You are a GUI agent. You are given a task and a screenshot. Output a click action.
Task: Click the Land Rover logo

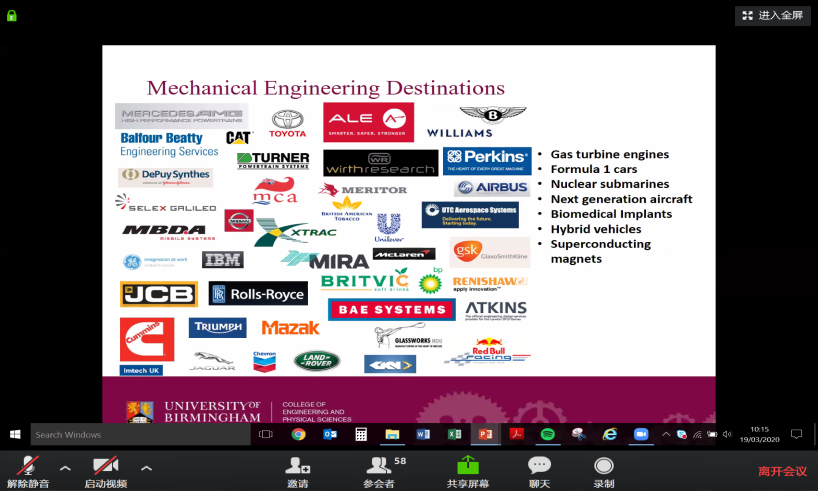(317, 361)
